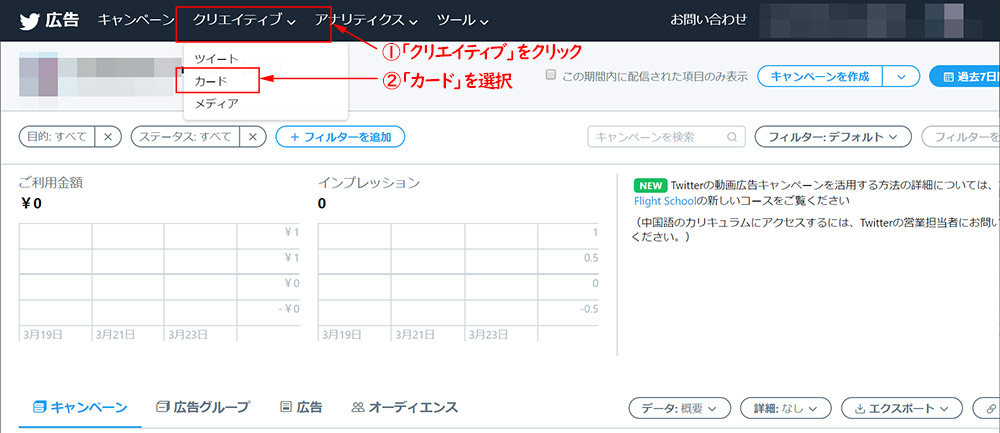
Task: Expand the ツール menu
Action: click(462, 20)
